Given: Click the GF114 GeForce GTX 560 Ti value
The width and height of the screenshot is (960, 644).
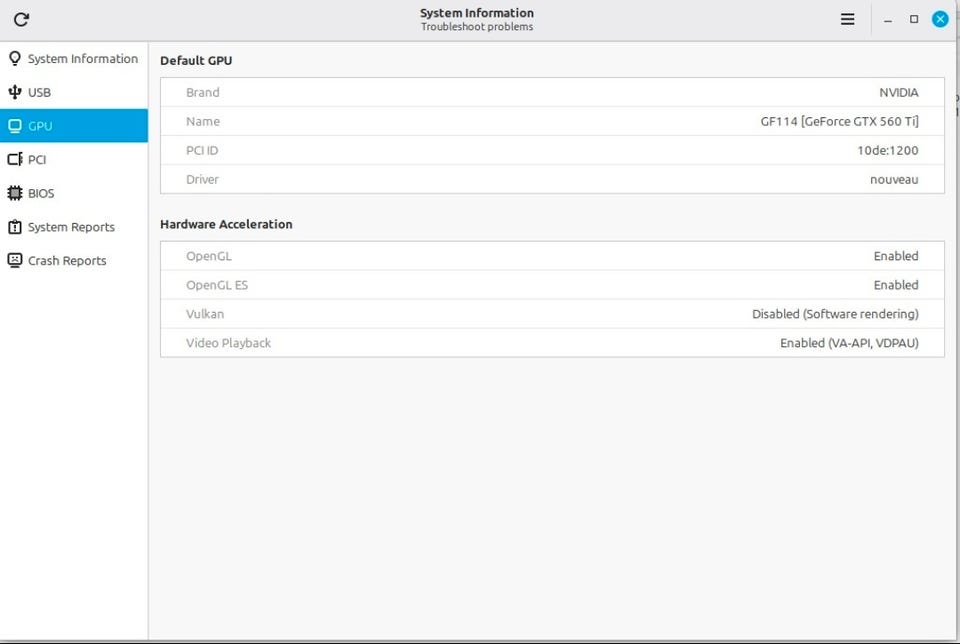Looking at the screenshot, I should click(839, 121).
